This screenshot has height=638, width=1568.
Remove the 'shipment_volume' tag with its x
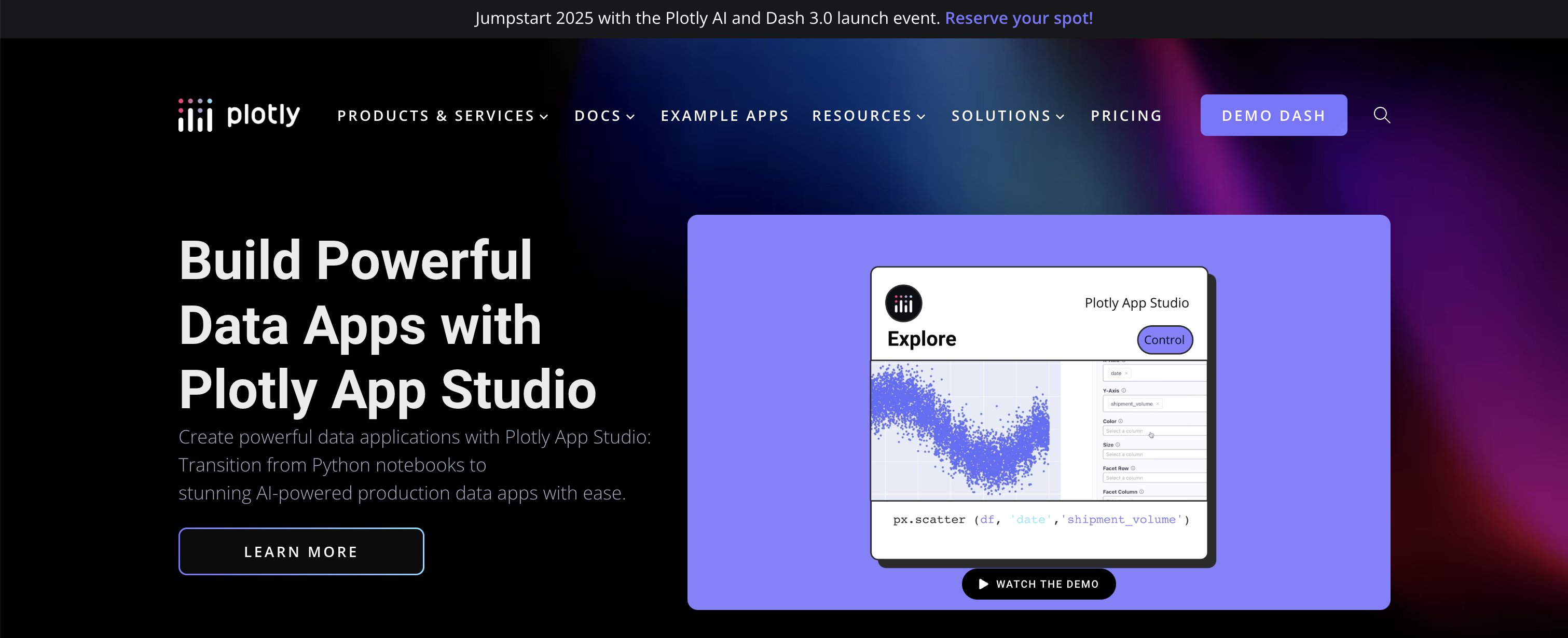coord(1157,404)
